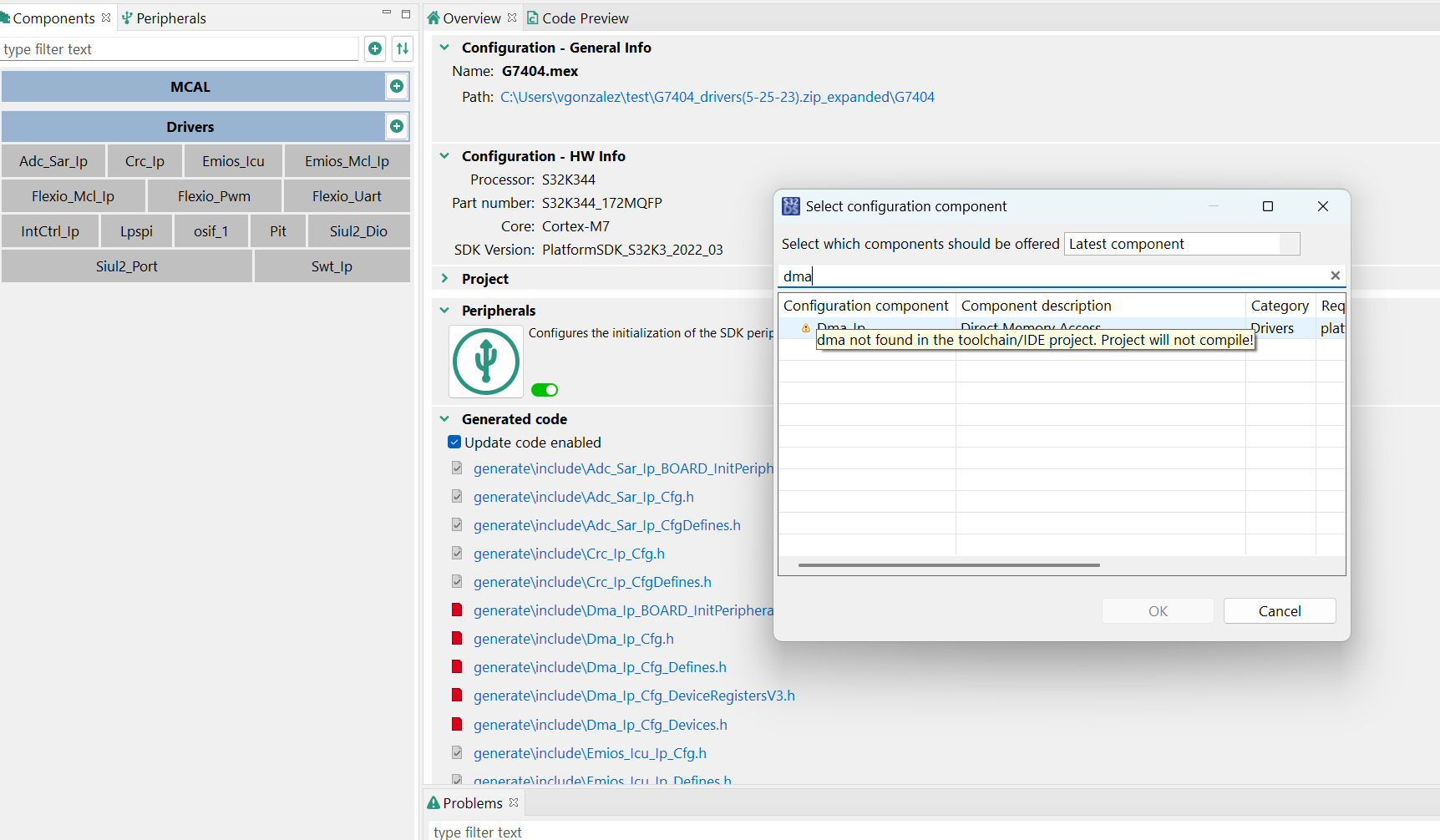The width and height of the screenshot is (1440, 840).
Task: Click the MCAL category header
Action: (x=192, y=87)
